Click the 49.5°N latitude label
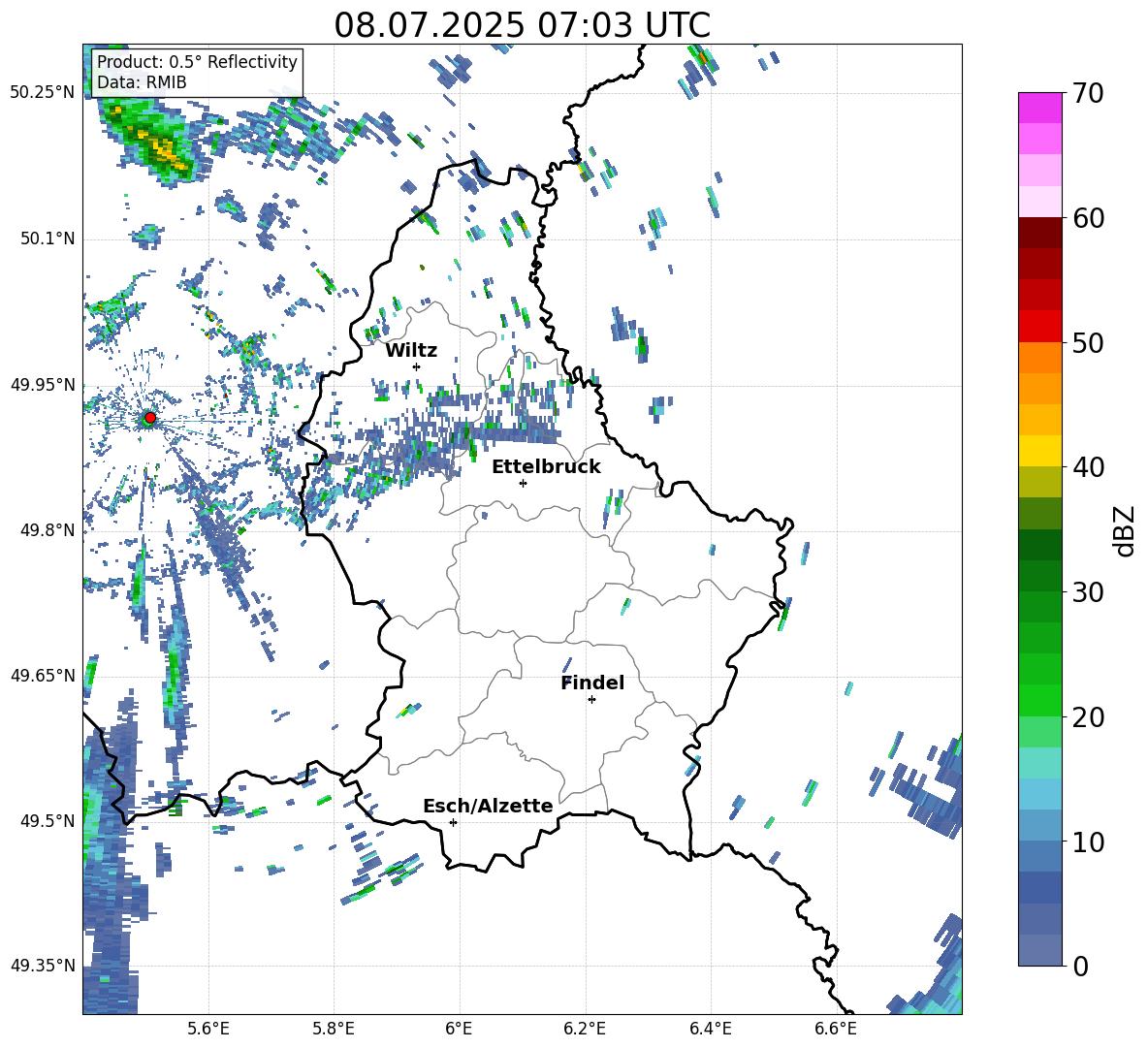The width and height of the screenshot is (1148, 1048). [48, 820]
